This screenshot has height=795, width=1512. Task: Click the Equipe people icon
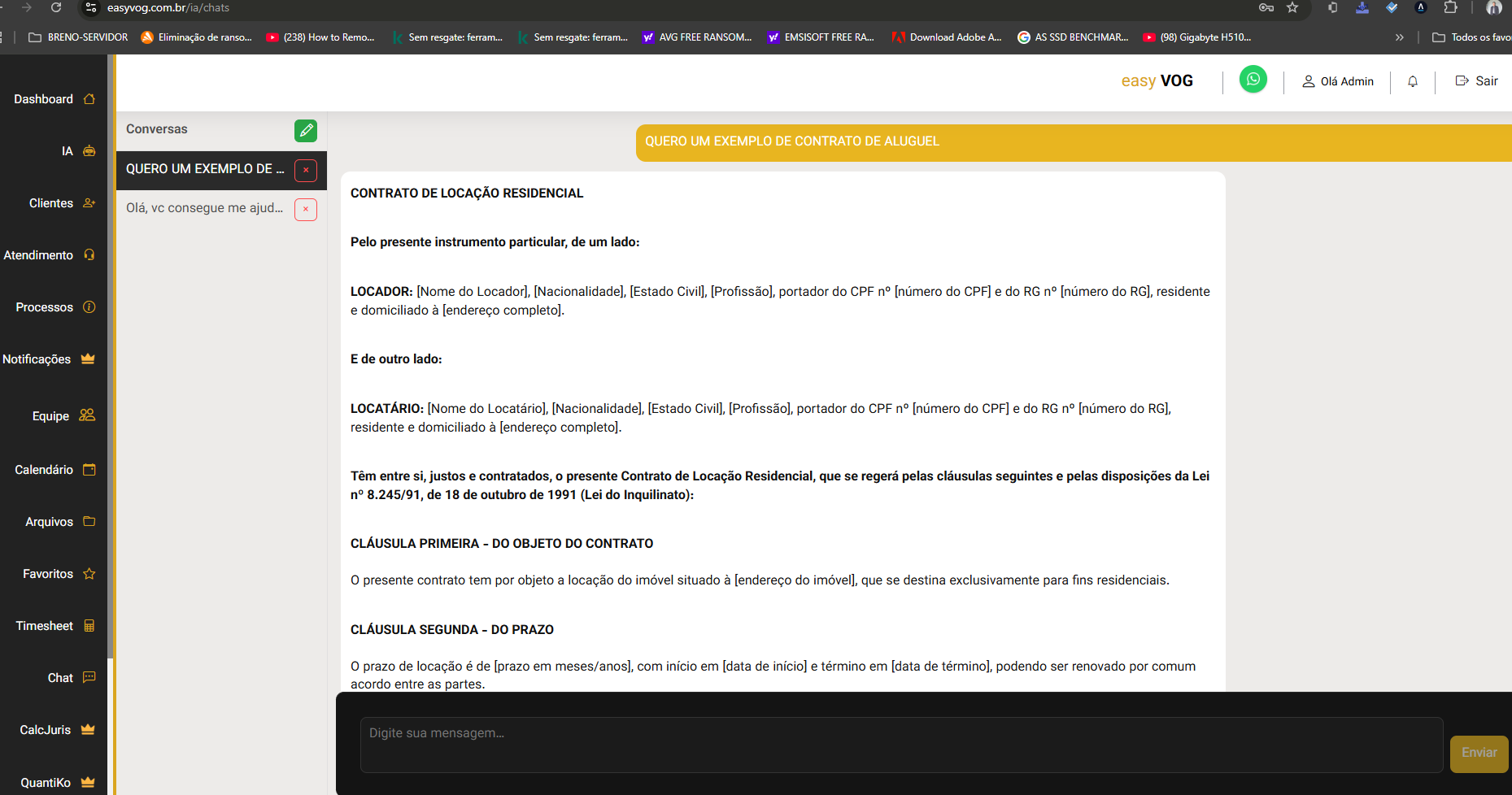tap(87, 415)
